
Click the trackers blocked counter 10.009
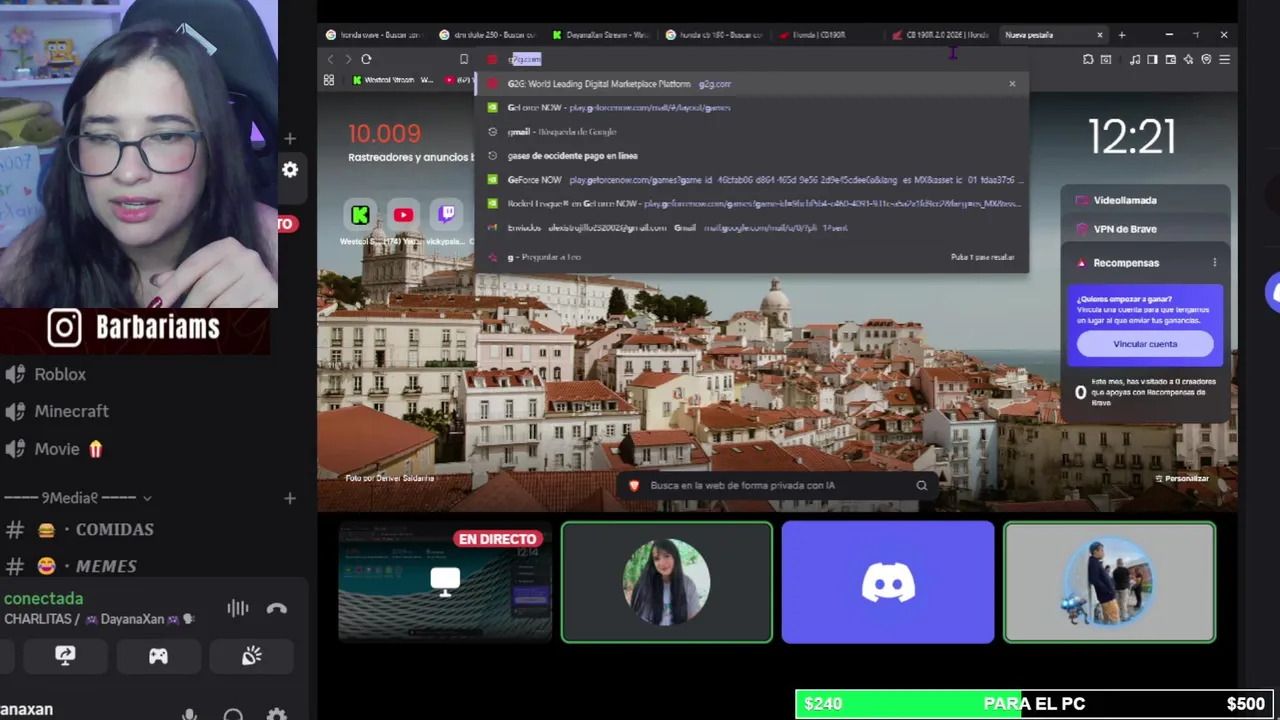(x=384, y=134)
